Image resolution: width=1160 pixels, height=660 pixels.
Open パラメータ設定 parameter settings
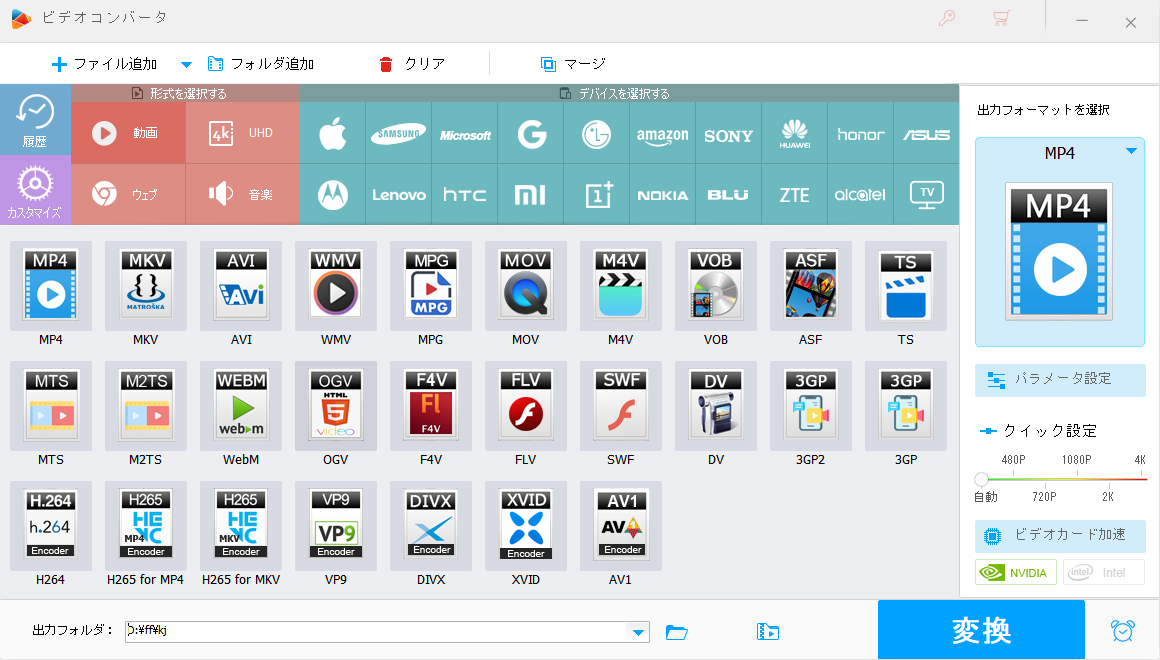click(x=1060, y=380)
